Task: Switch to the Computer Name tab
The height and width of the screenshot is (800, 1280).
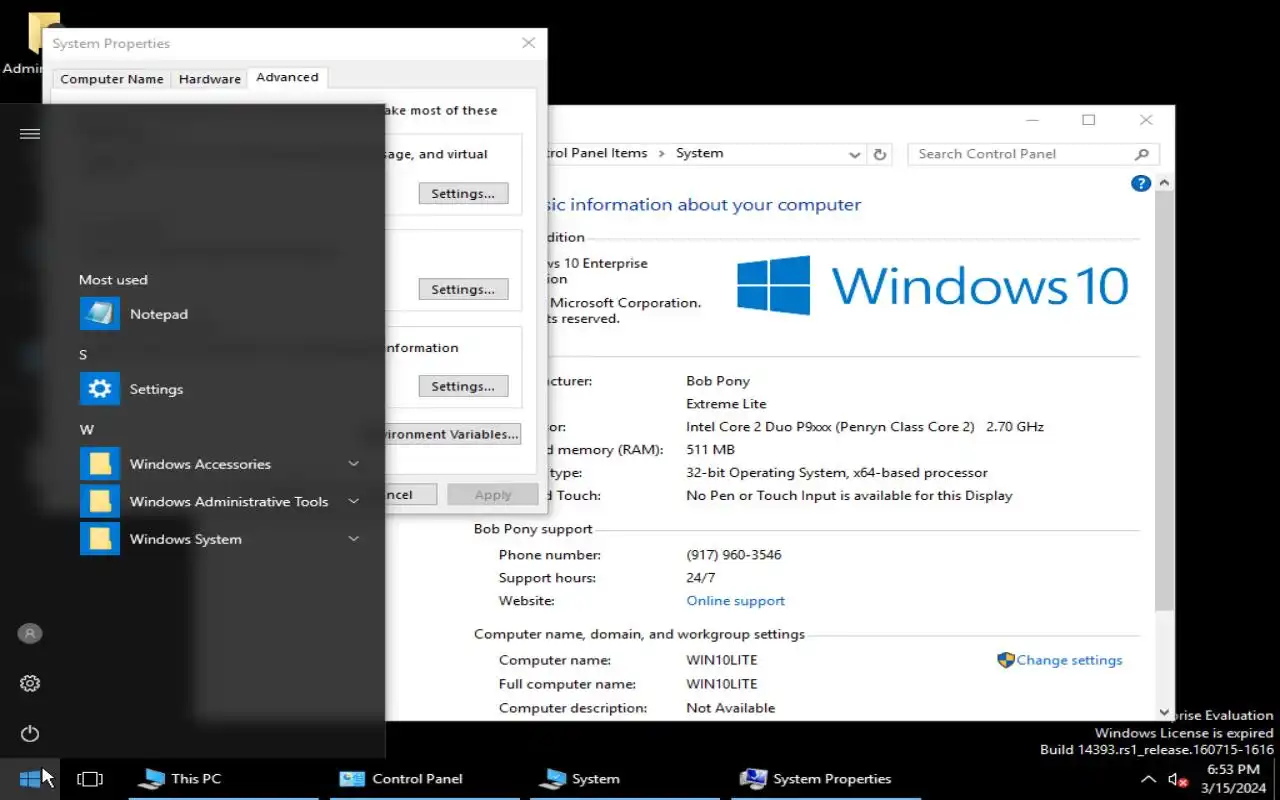Action: click(x=112, y=79)
